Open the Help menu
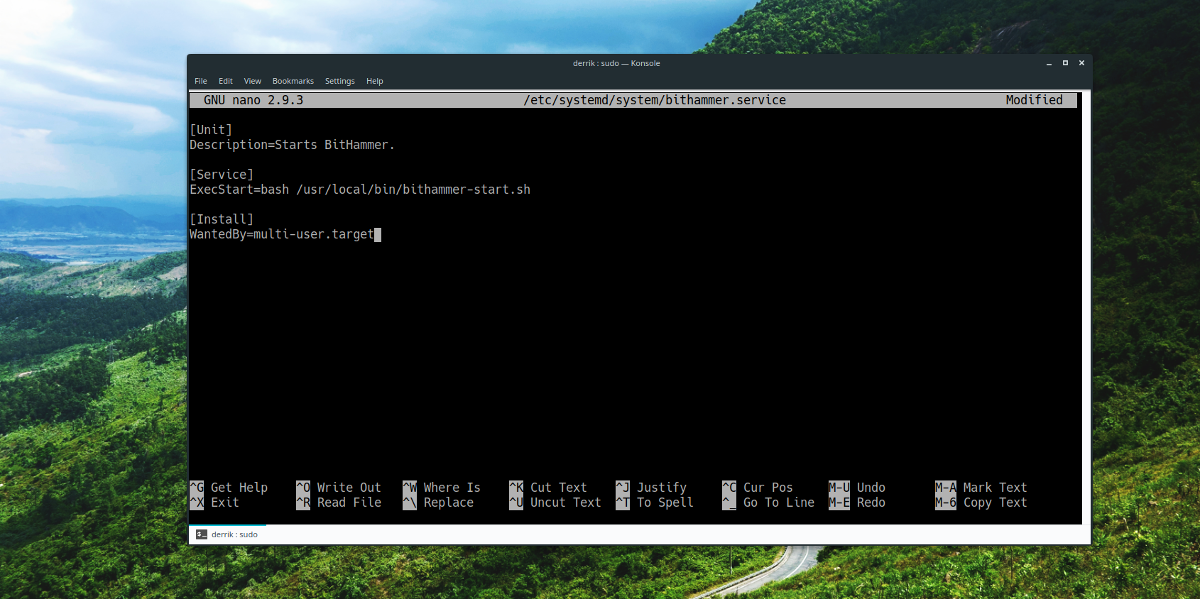The image size is (1200, 599). (x=375, y=81)
